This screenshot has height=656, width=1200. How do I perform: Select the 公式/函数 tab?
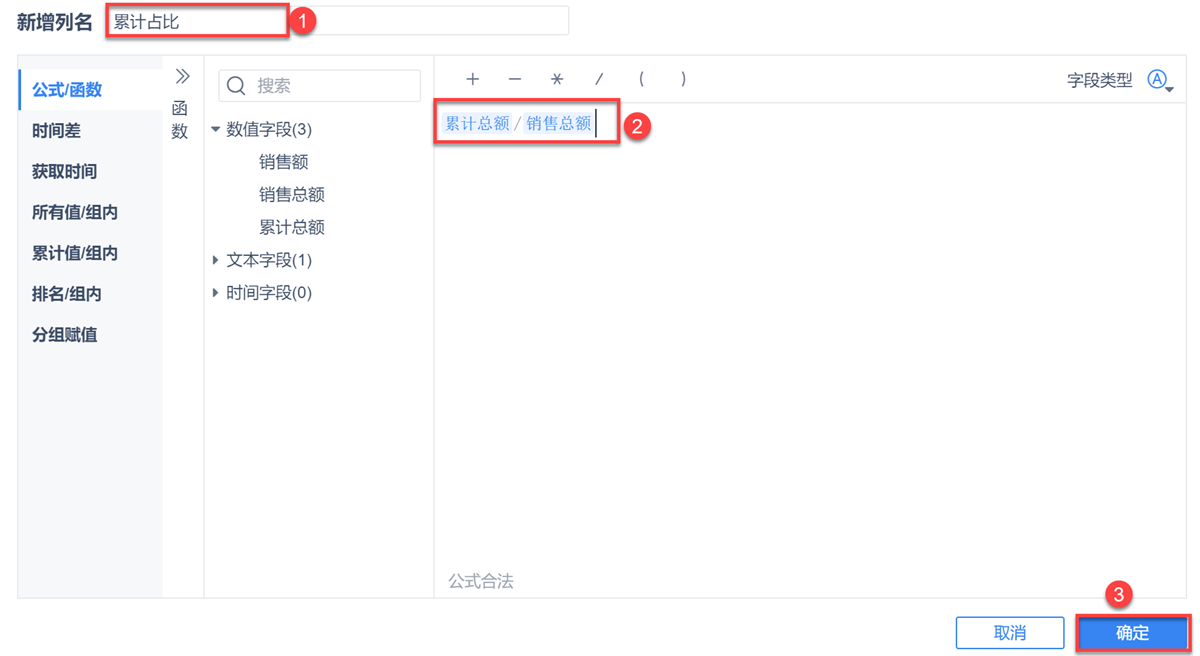pyautogui.click(x=91, y=90)
